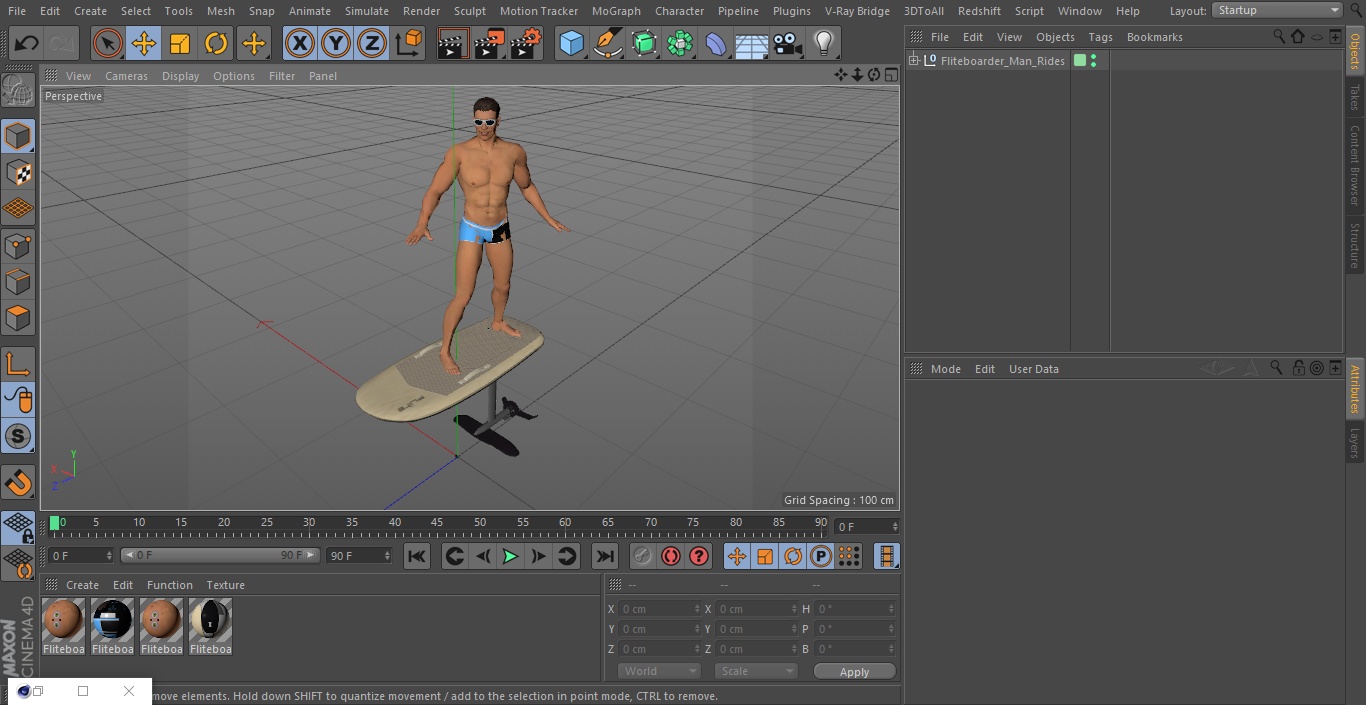Switch to Edges mode icon

click(18, 281)
